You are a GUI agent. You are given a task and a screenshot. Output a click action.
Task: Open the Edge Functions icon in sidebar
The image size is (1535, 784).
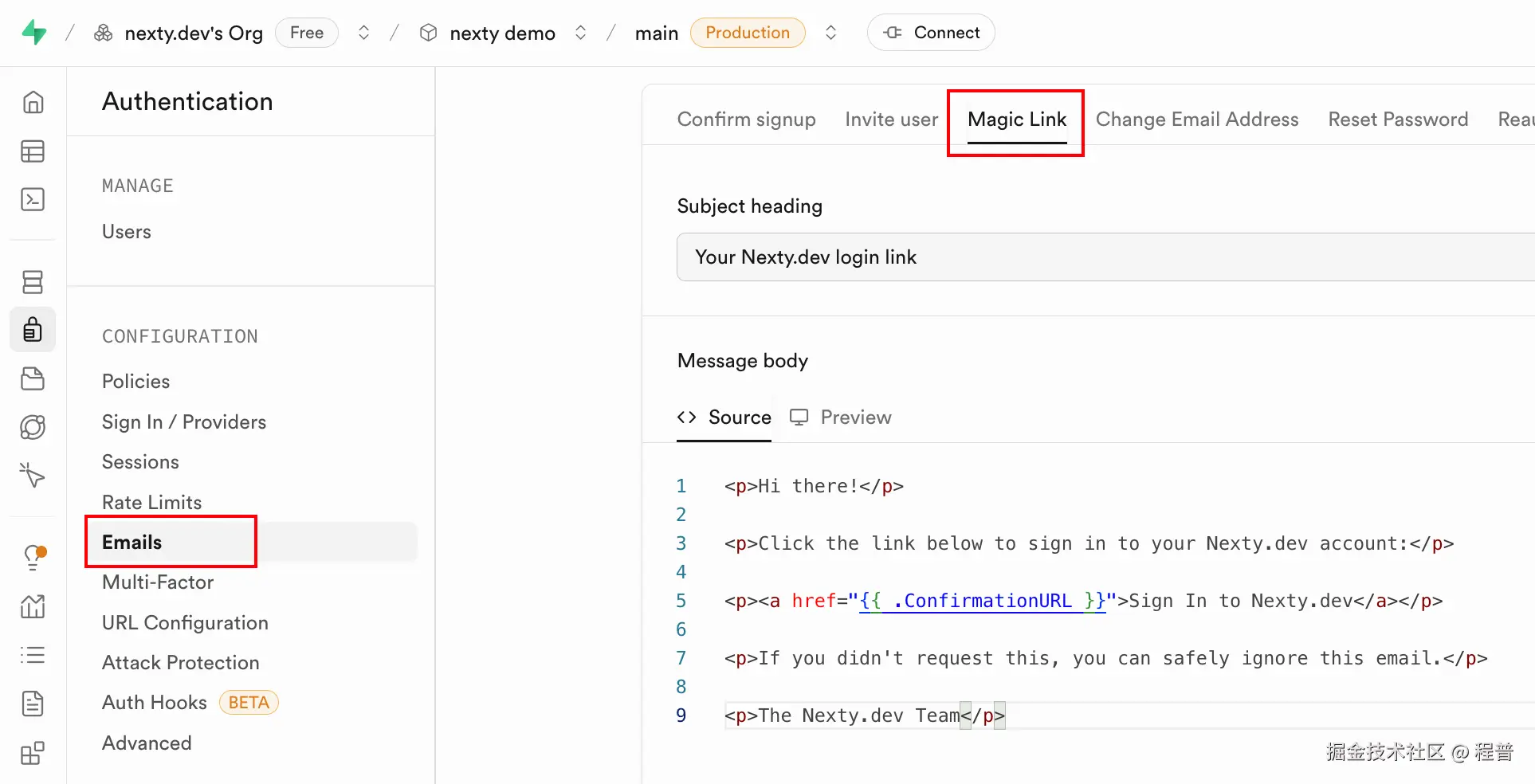tap(33, 427)
